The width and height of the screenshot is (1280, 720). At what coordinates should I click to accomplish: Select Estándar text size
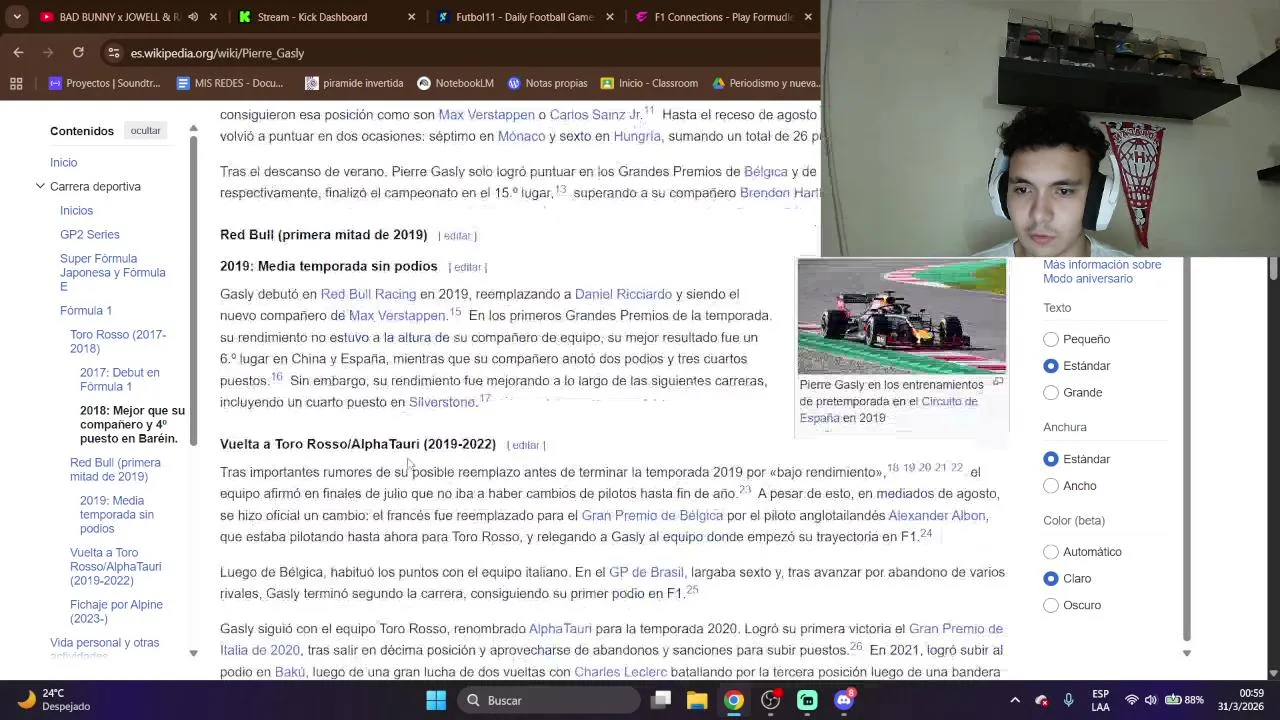click(1051, 366)
